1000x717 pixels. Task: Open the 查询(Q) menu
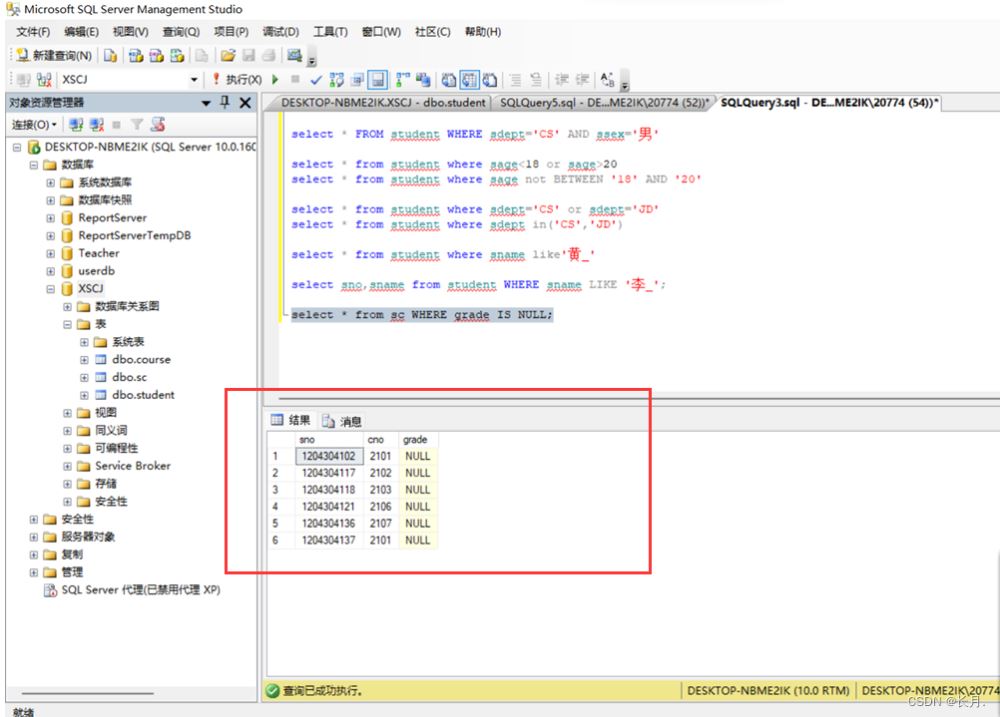click(x=180, y=32)
